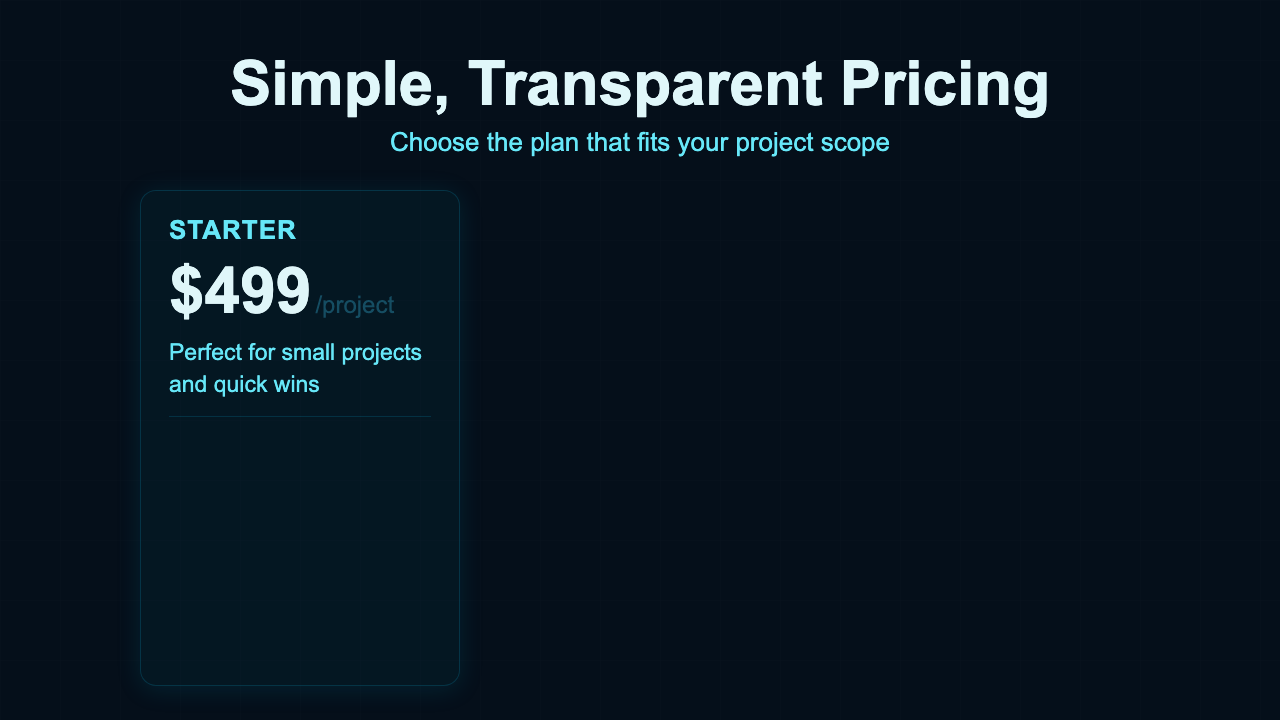Click the $499 price text
Viewport: 1280px width, 720px height.
tap(239, 290)
